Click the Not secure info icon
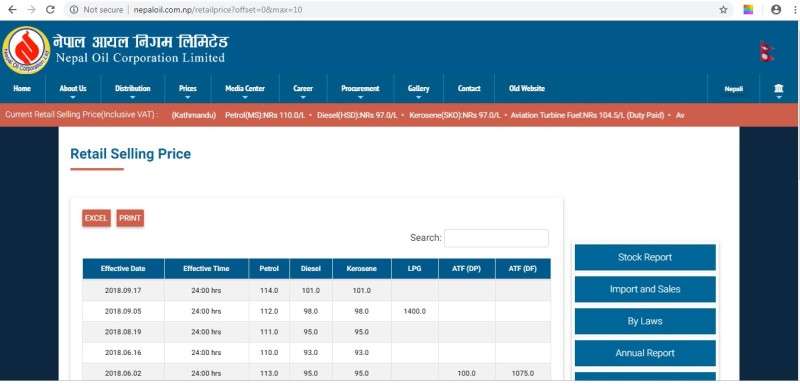The image size is (800, 384). [x=74, y=10]
